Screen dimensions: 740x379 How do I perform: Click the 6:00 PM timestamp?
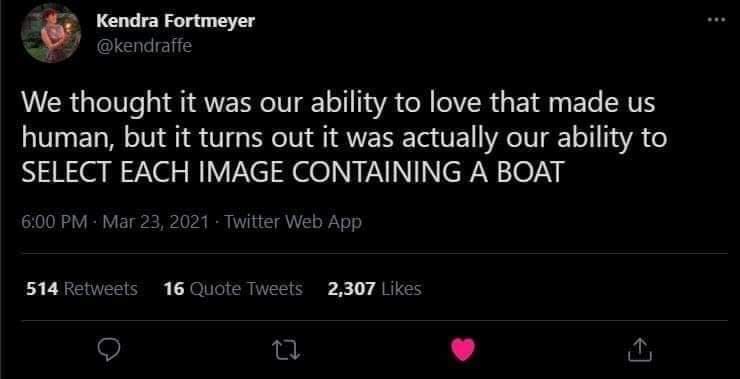click(x=54, y=221)
